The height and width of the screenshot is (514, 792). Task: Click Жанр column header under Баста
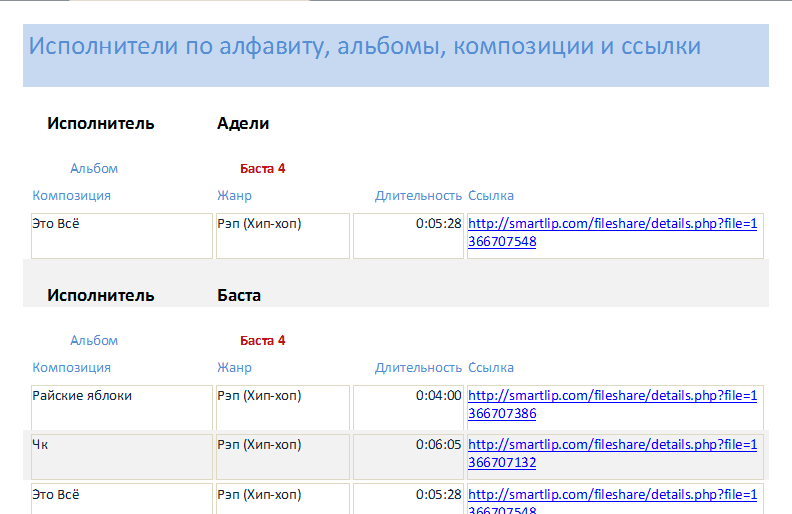(234, 368)
